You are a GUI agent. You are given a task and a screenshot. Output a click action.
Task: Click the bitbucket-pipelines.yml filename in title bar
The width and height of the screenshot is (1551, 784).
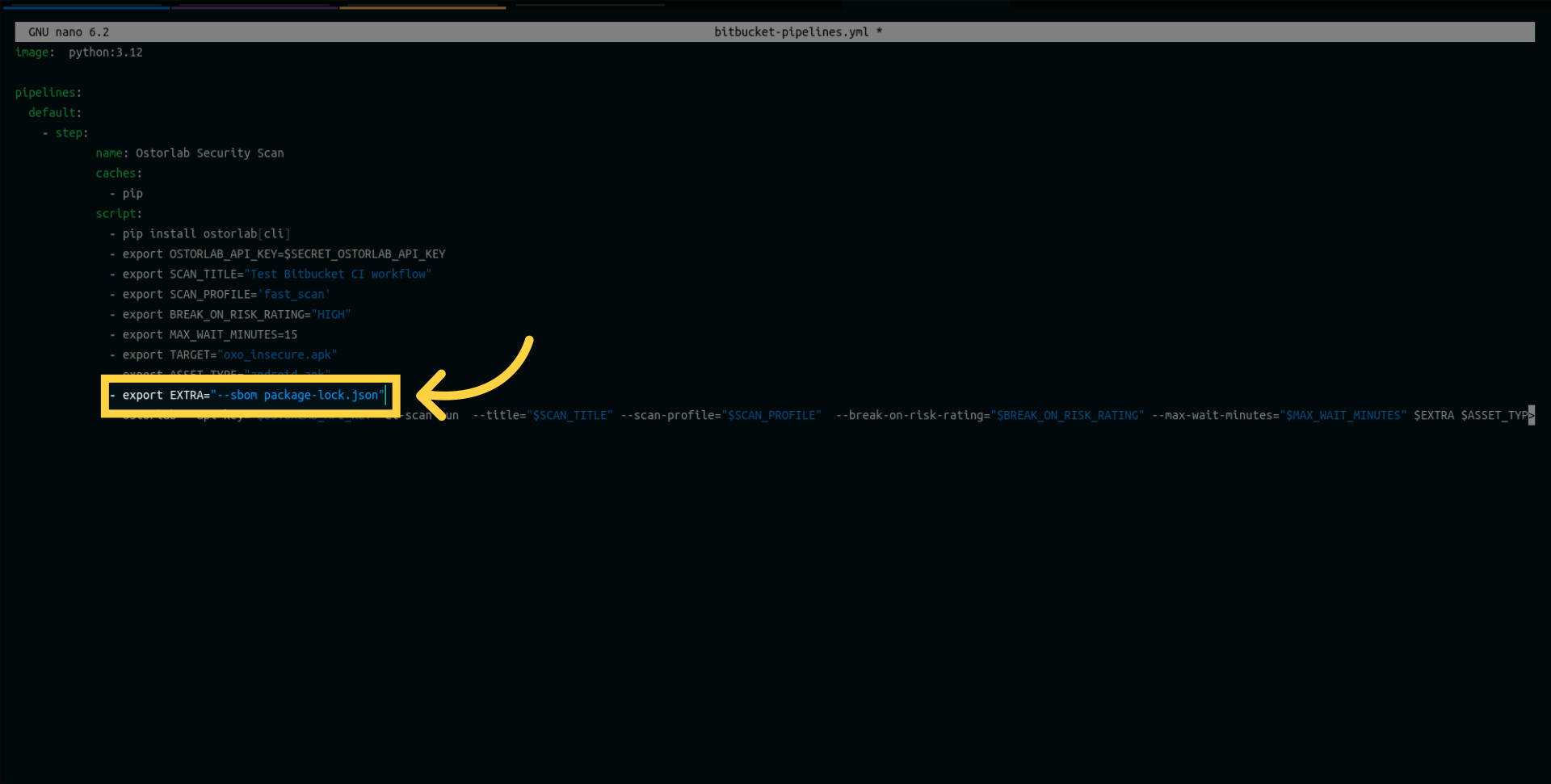coord(791,32)
